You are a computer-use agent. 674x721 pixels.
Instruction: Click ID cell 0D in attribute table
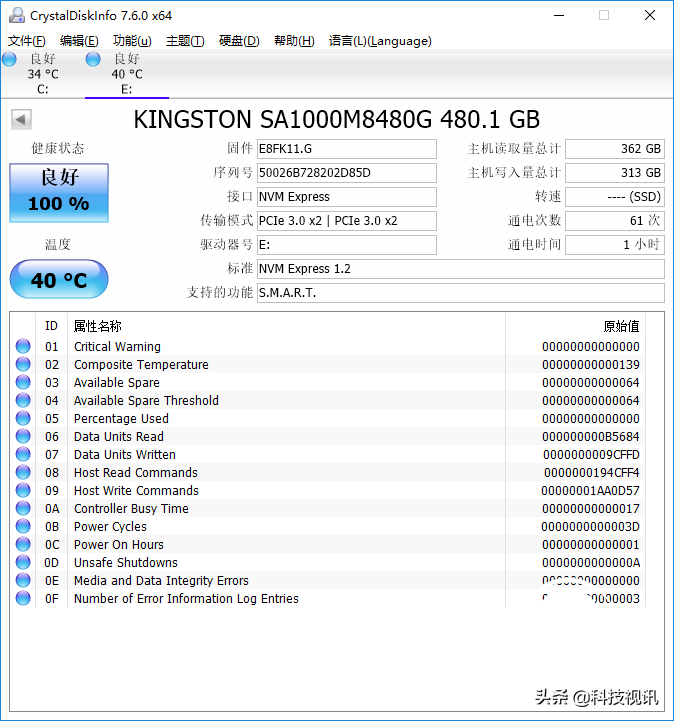[51, 562]
